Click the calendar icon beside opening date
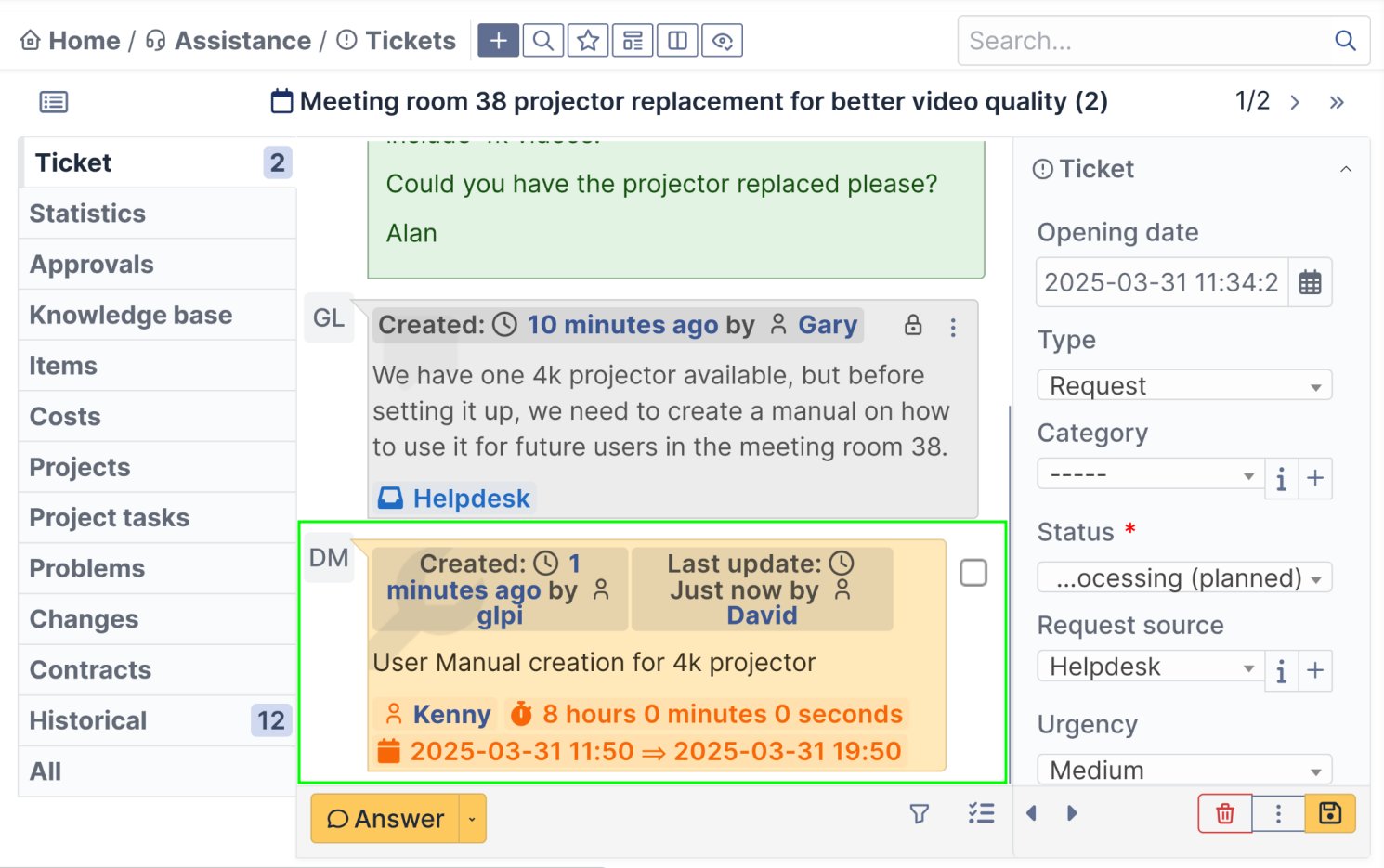The height and width of the screenshot is (868, 1384). (1310, 282)
